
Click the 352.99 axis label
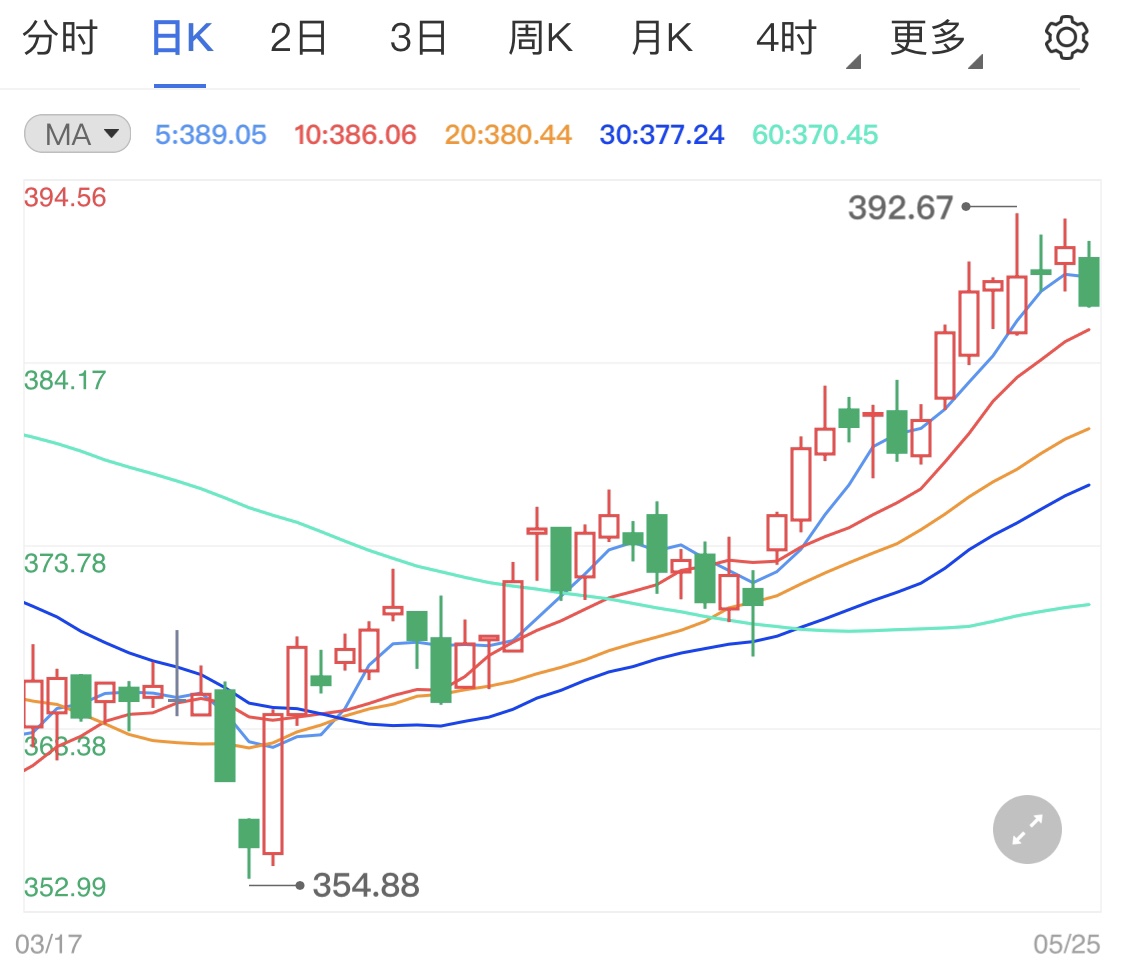click(65, 887)
